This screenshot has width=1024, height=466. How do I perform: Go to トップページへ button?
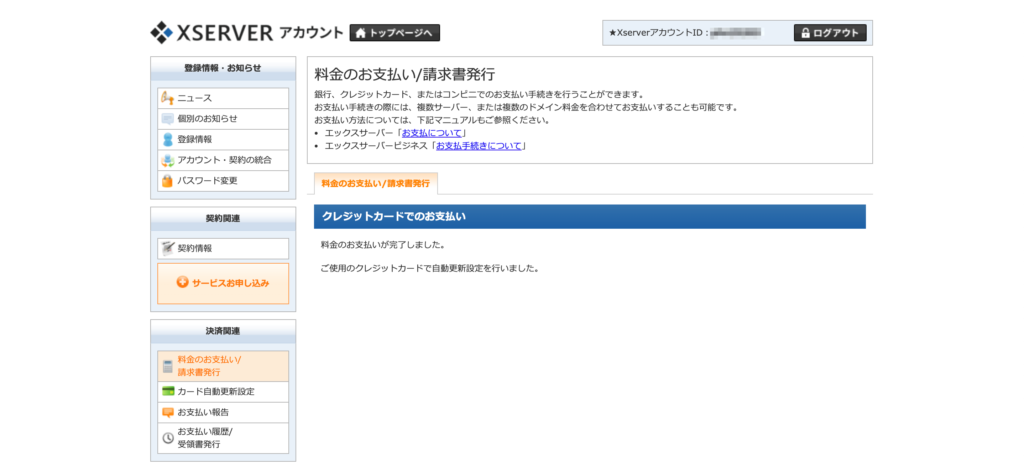coord(394,33)
